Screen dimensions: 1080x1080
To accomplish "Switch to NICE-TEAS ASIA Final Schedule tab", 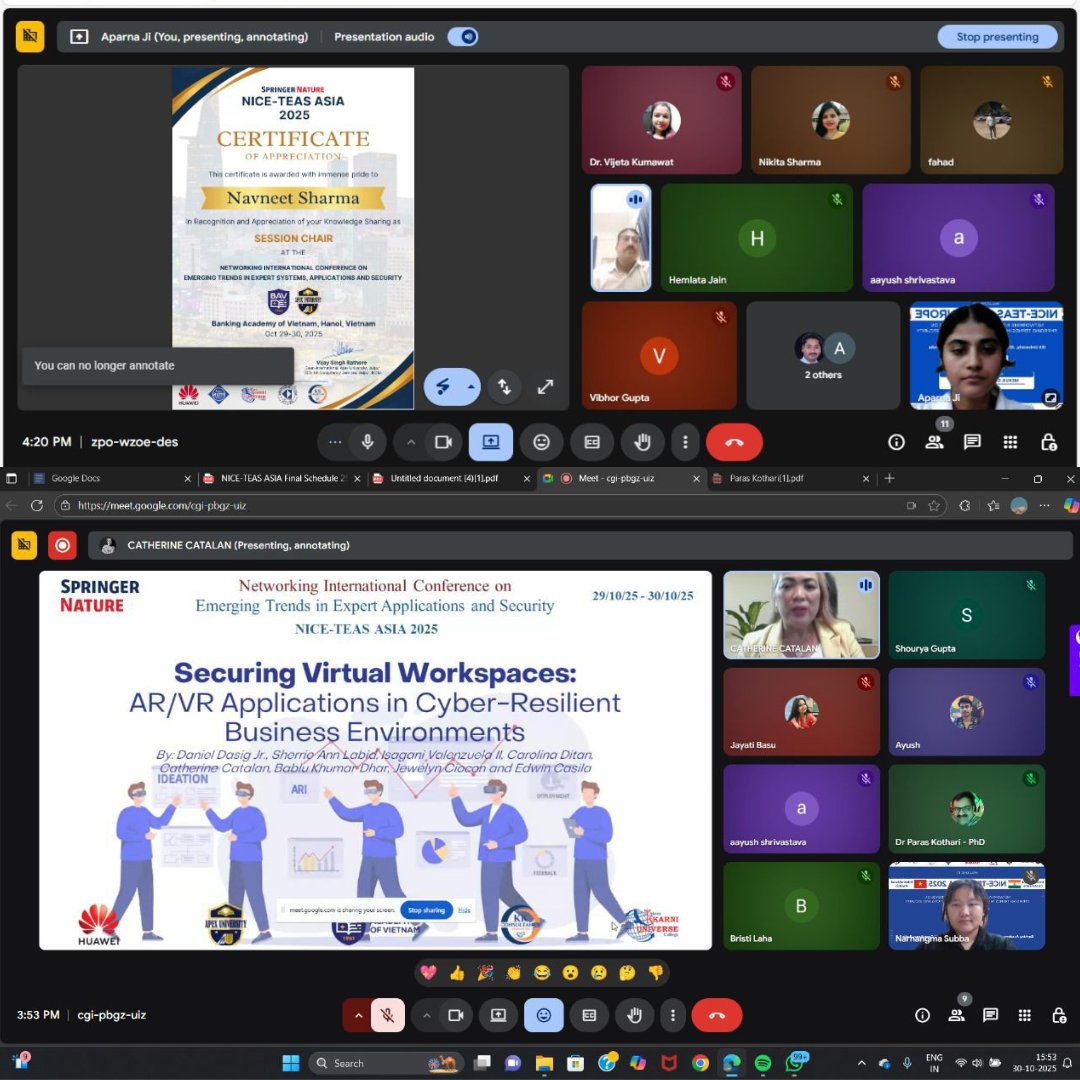I will click(x=282, y=478).
